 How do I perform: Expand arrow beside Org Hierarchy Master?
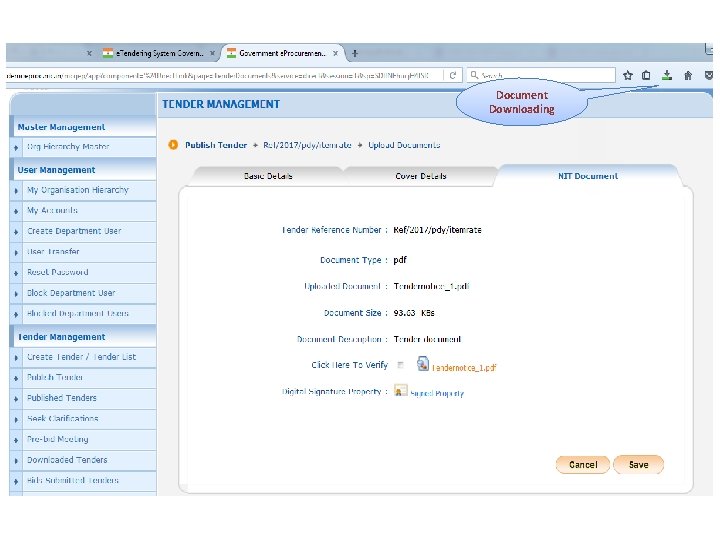[x=16, y=147]
